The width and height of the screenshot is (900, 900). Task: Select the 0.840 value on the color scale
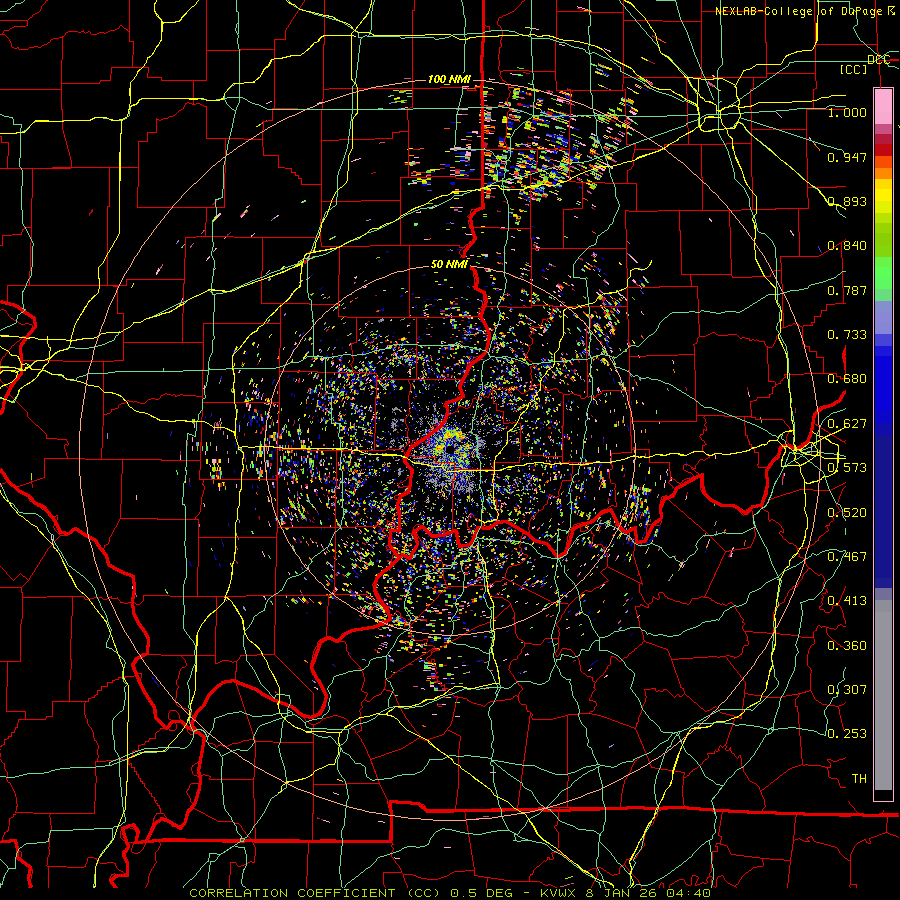click(847, 246)
